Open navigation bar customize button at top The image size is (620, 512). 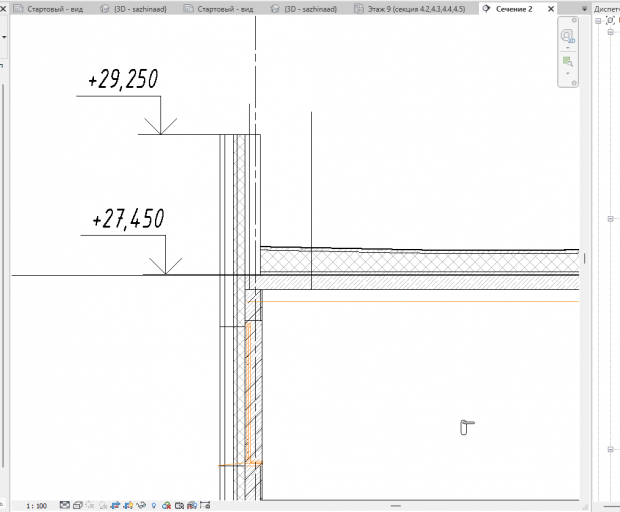click(x=574, y=20)
